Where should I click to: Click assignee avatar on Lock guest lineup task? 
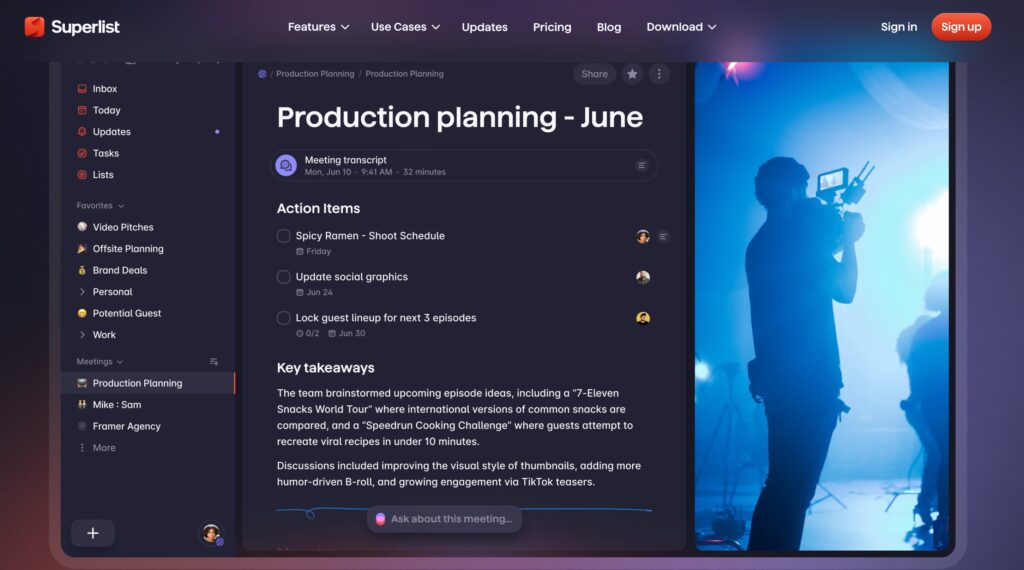click(643, 319)
